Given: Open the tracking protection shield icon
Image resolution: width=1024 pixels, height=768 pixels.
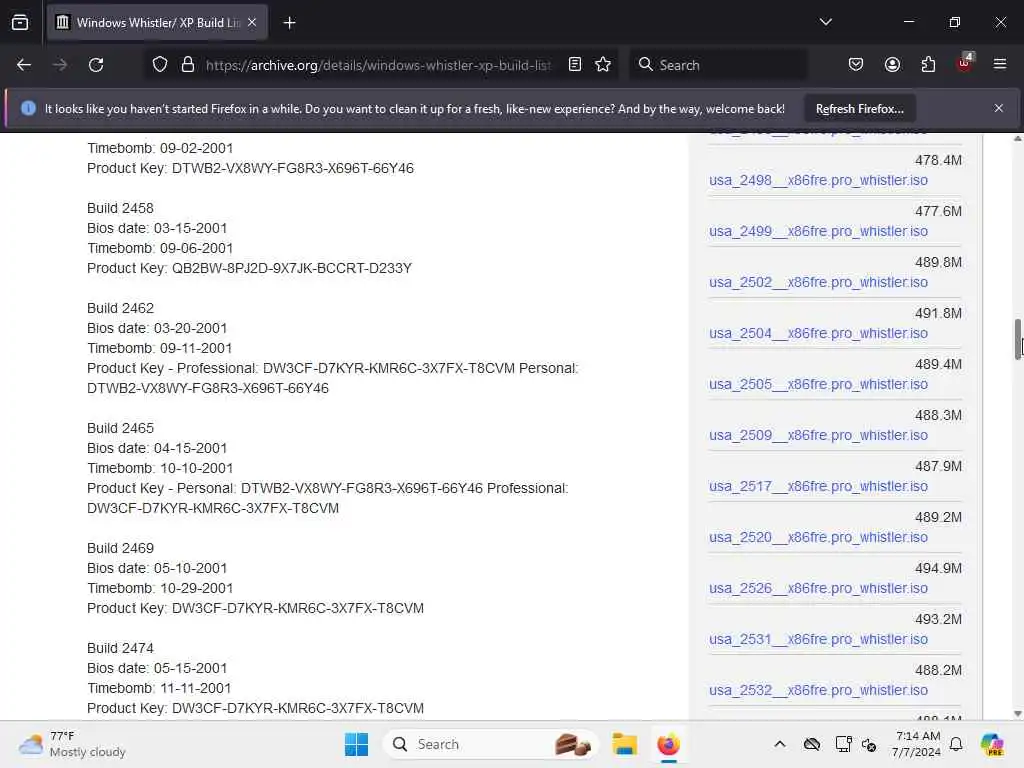Looking at the screenshot, I should coord(160,65).
